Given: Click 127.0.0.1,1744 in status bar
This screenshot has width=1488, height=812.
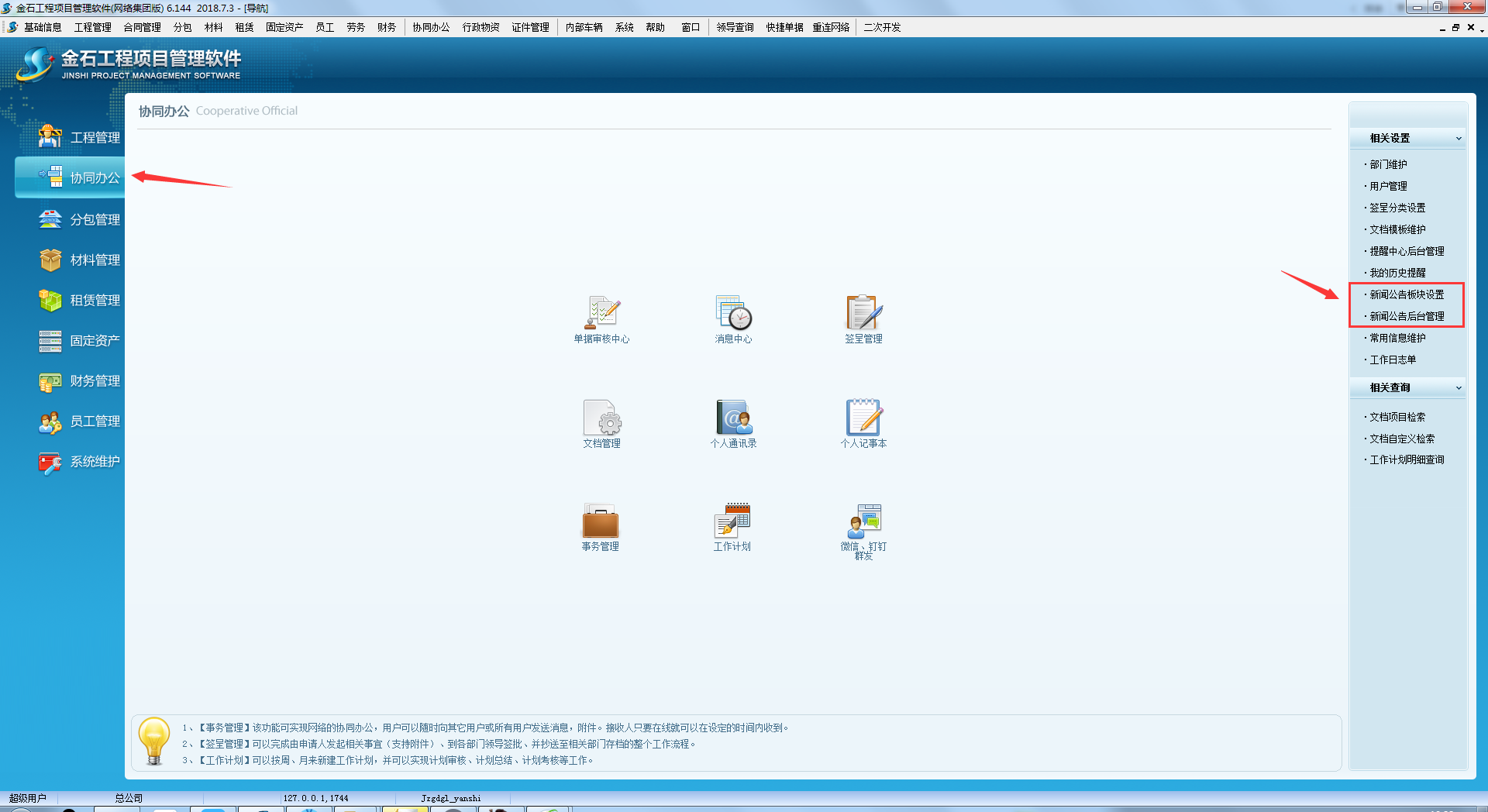Looking at the screenshot, I should point(315,798).
